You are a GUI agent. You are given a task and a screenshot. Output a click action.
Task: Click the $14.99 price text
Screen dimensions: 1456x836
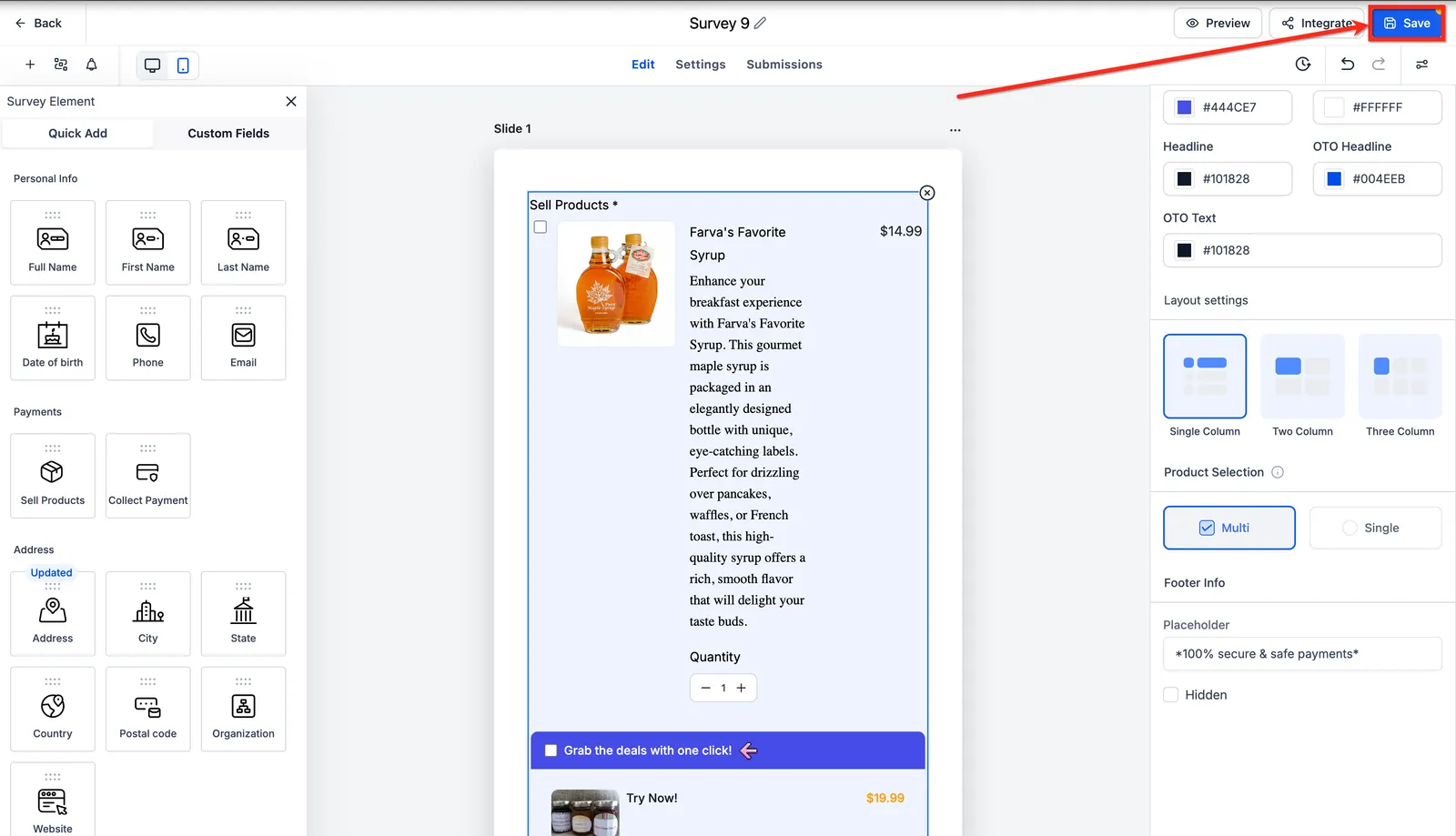(x=901, y=231)
